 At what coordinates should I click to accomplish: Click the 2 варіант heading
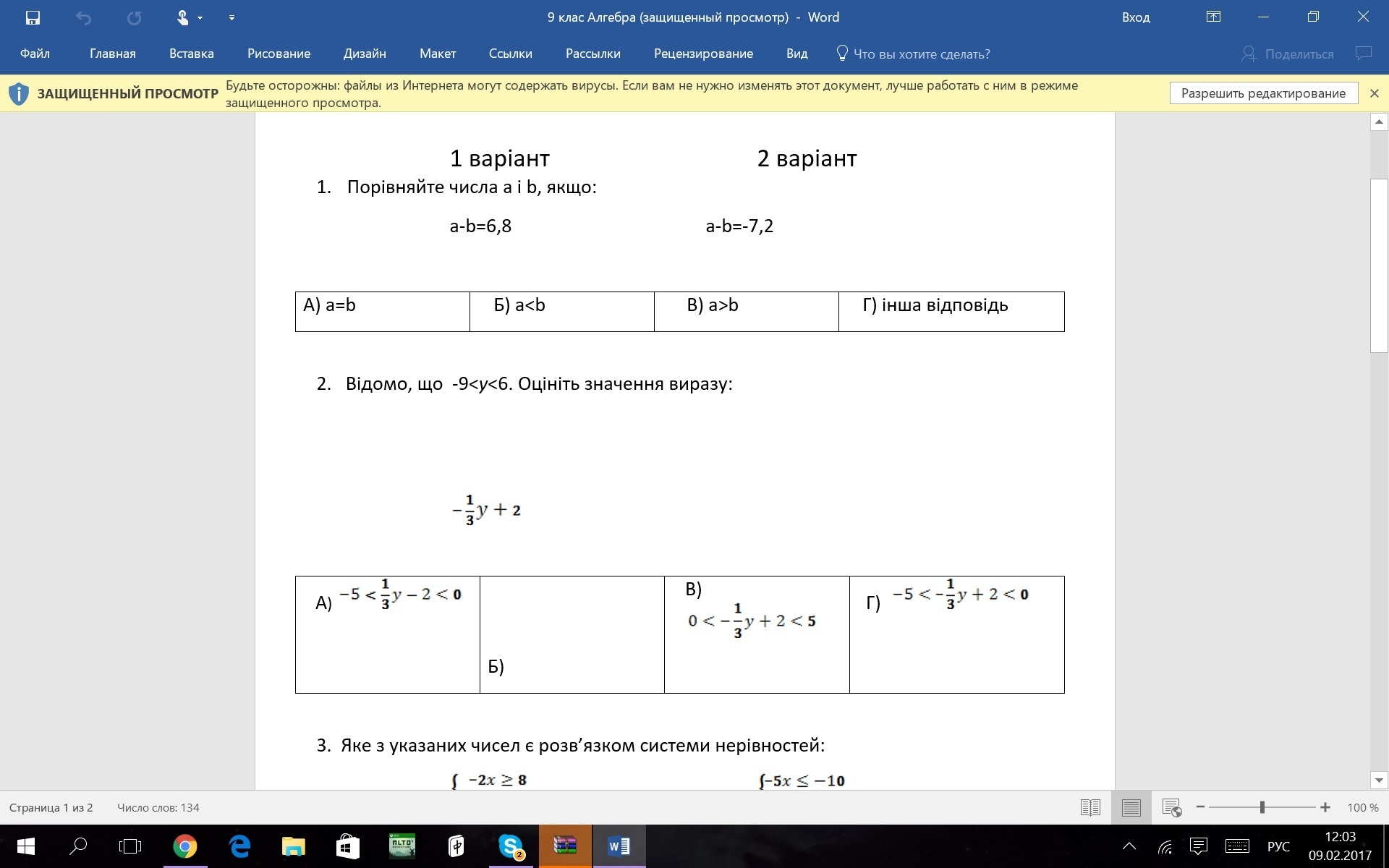(807, 158)
